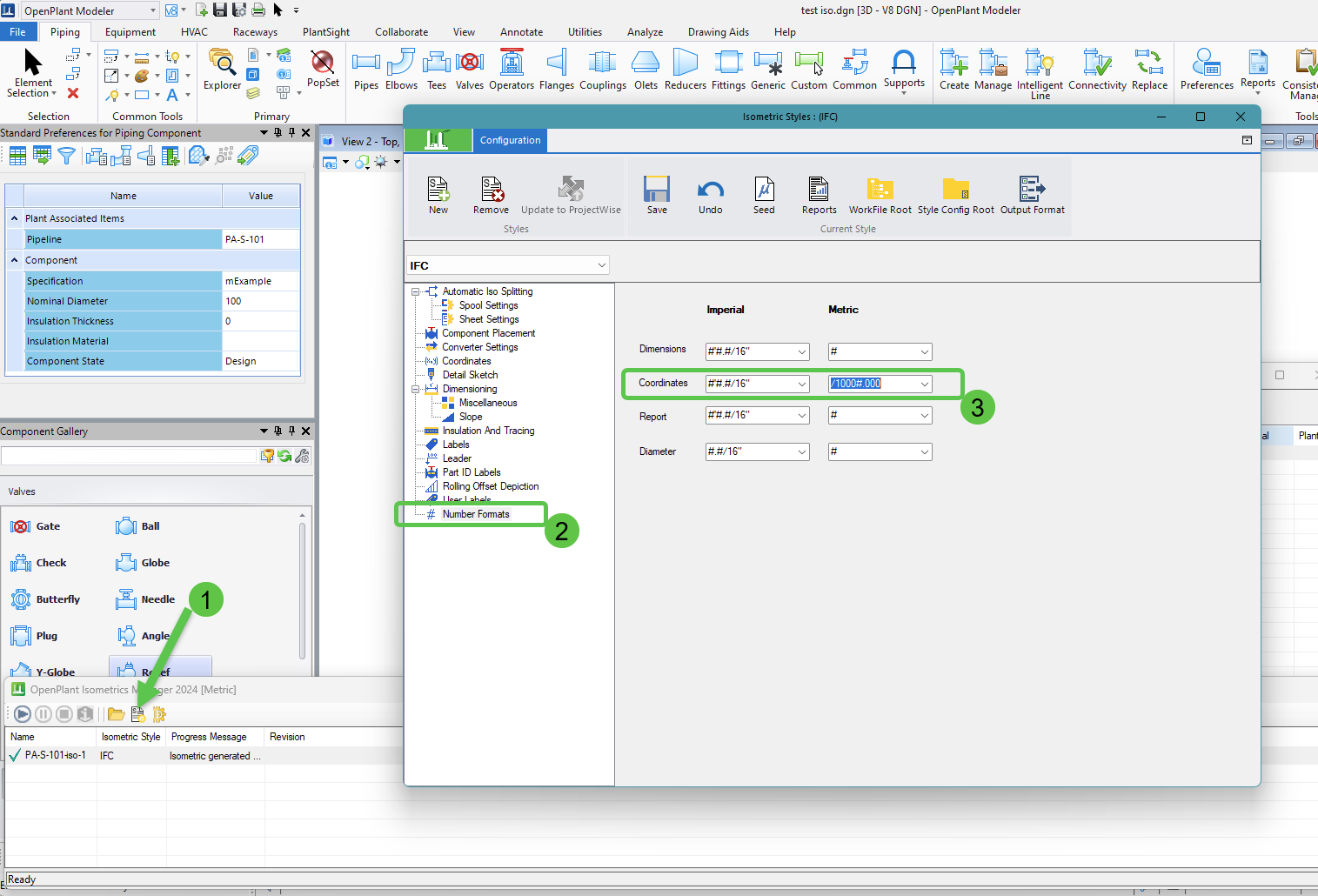Open the Equipment ribbon tab
Viewport: 1318px width, 896px height.
tap(130, 32)
